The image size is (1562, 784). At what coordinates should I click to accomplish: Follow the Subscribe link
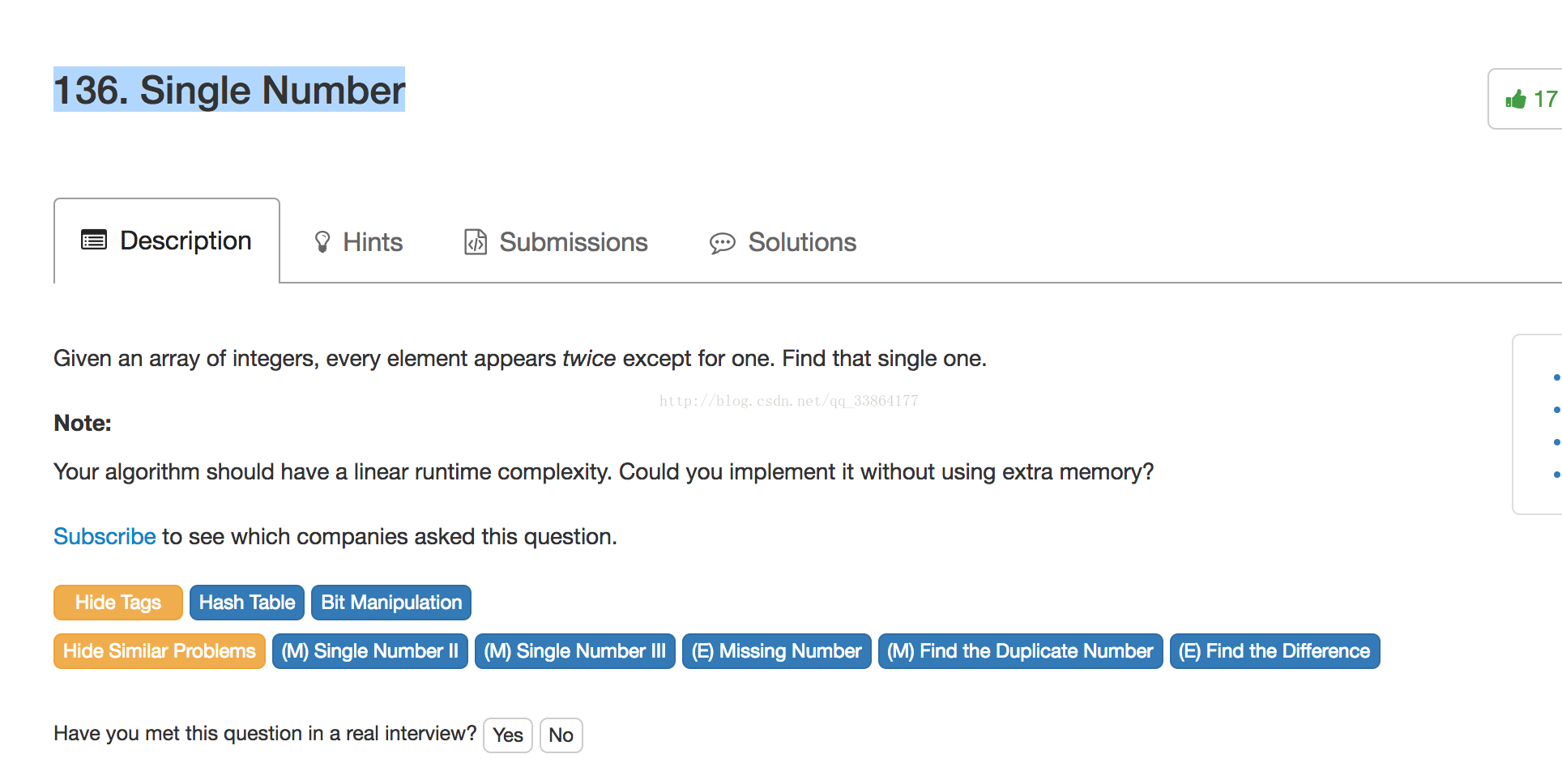(105, 536)
